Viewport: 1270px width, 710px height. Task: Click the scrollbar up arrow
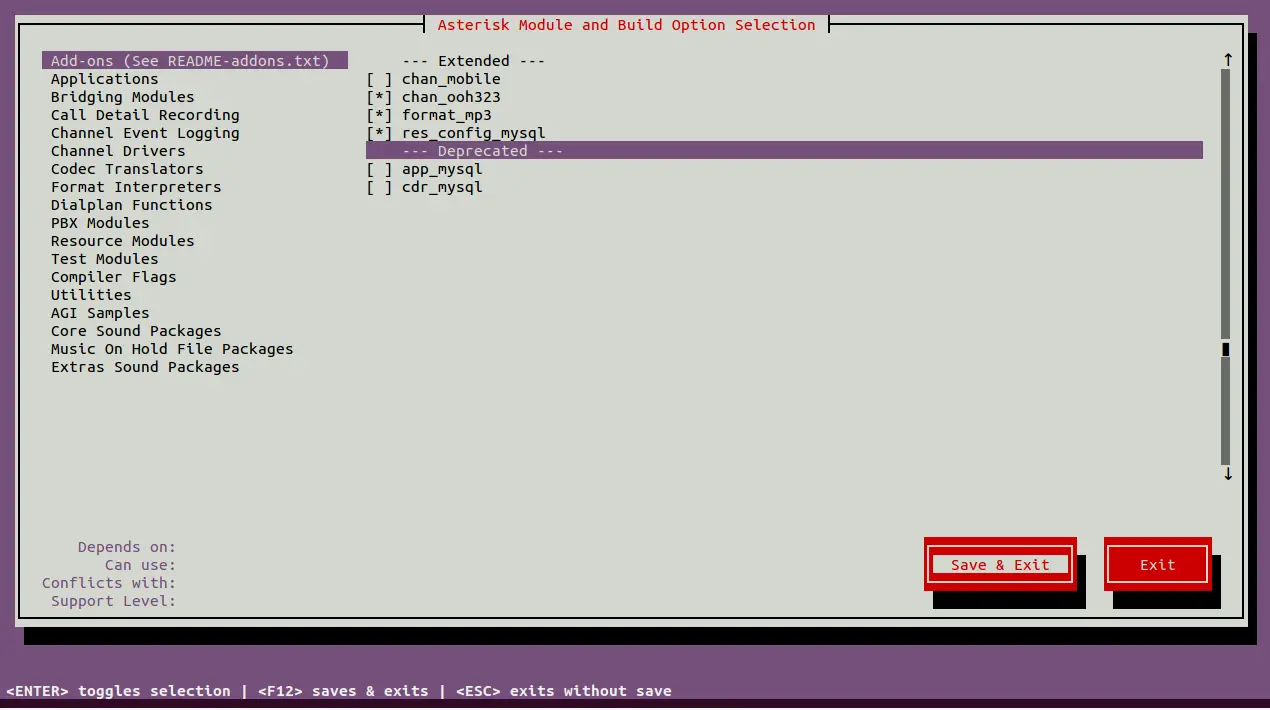click(x=1227, y=60)
